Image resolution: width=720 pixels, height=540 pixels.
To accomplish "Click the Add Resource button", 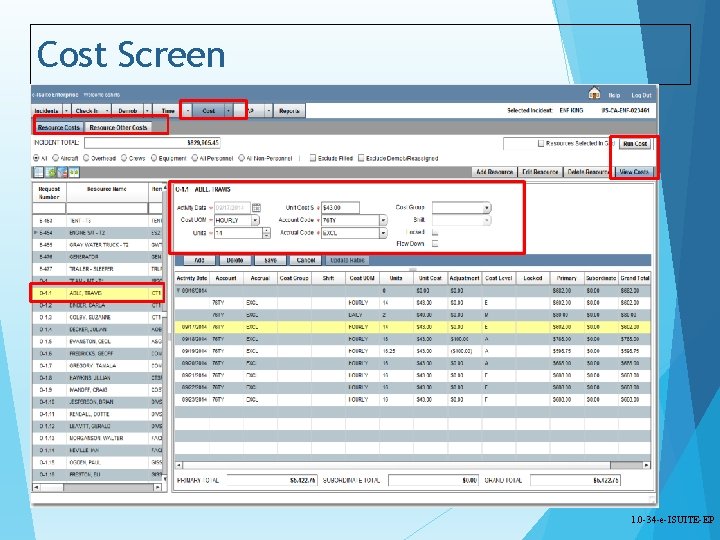I will (494, 172).
